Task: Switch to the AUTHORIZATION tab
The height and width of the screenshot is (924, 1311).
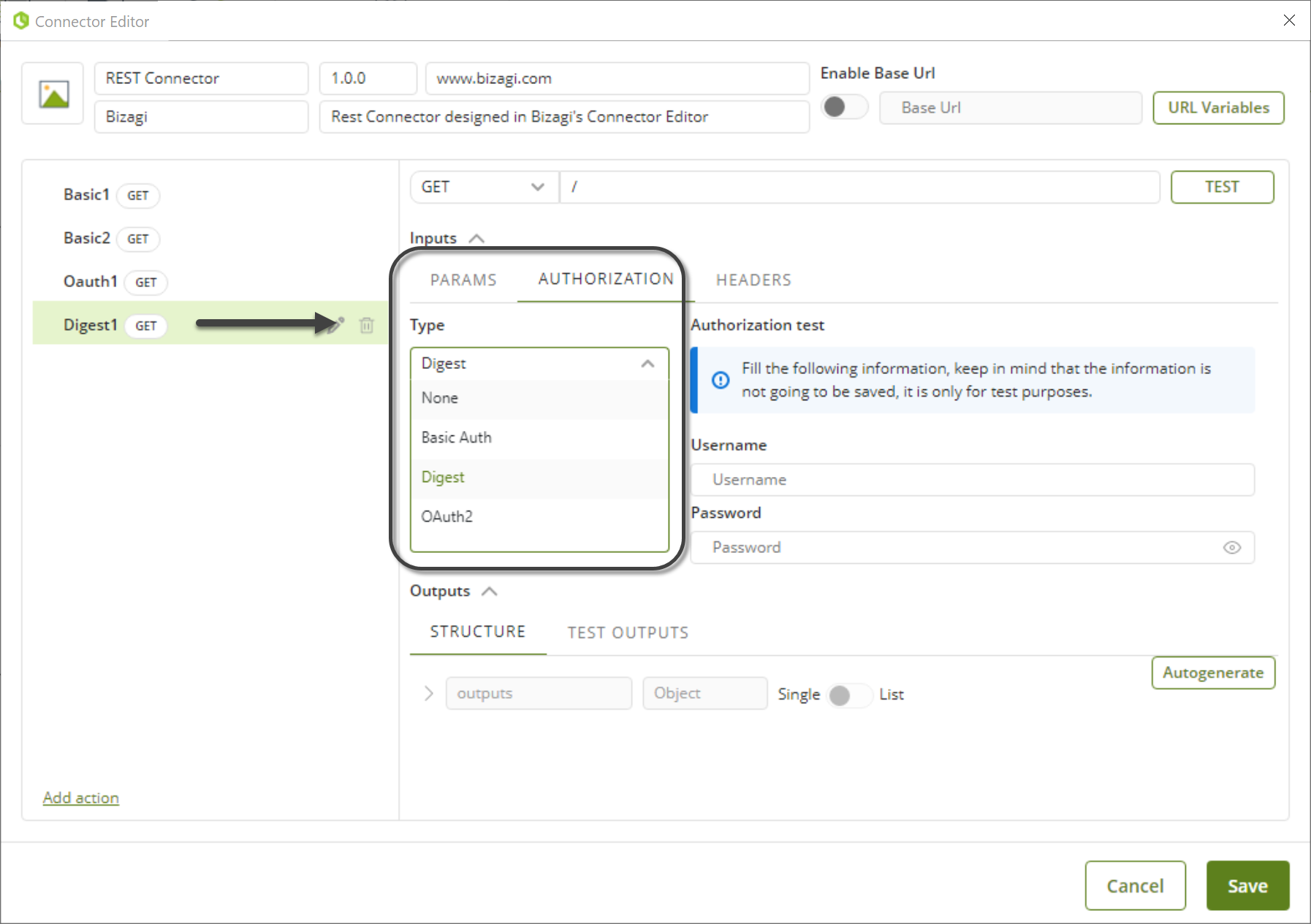Action: pyautogui.click(x=606, y=279)
